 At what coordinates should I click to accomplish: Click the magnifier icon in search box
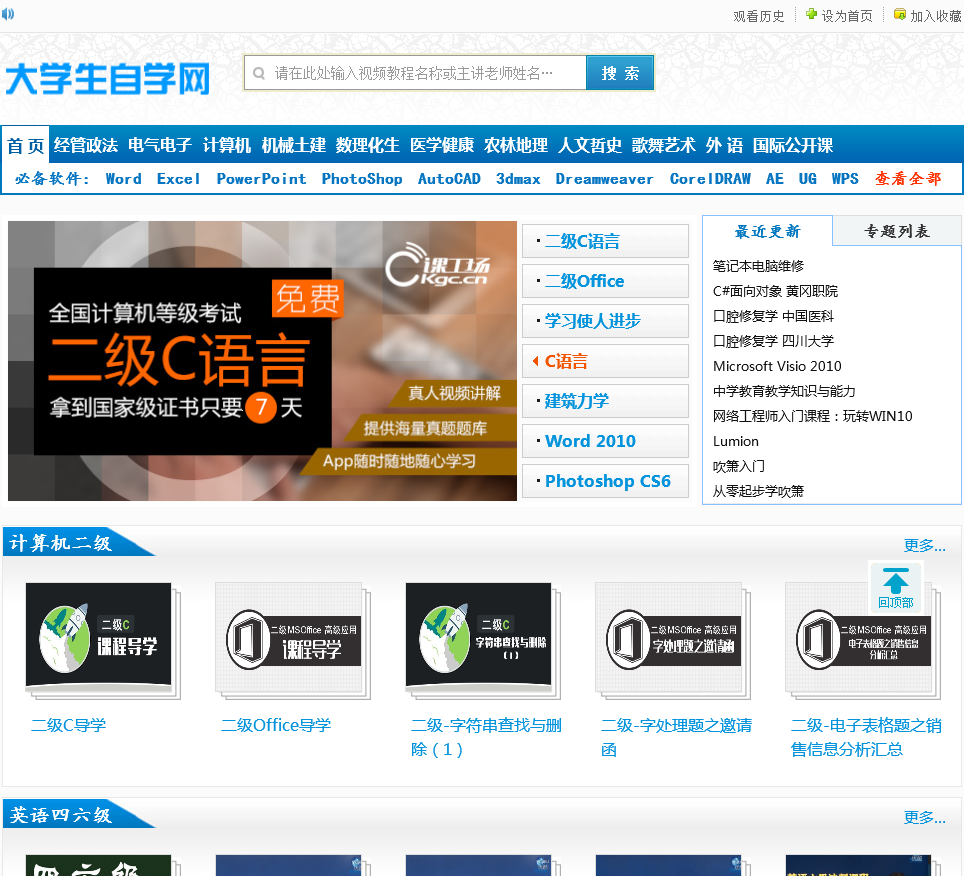pyautogui.click(x=259, y=74)
